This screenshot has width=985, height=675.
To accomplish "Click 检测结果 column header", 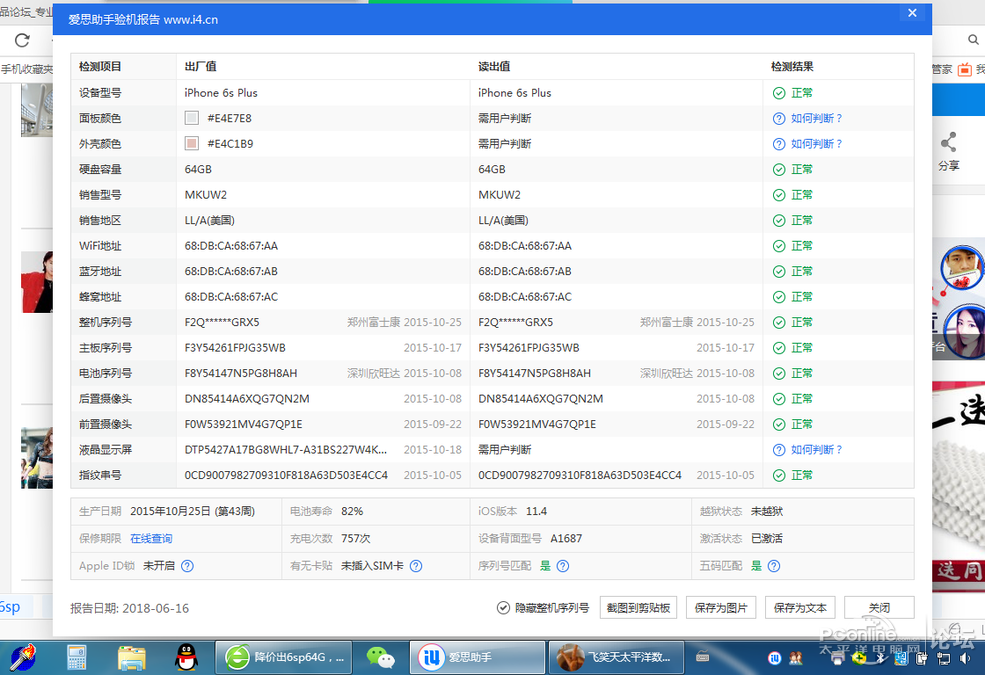I will (x=792, y=67).
